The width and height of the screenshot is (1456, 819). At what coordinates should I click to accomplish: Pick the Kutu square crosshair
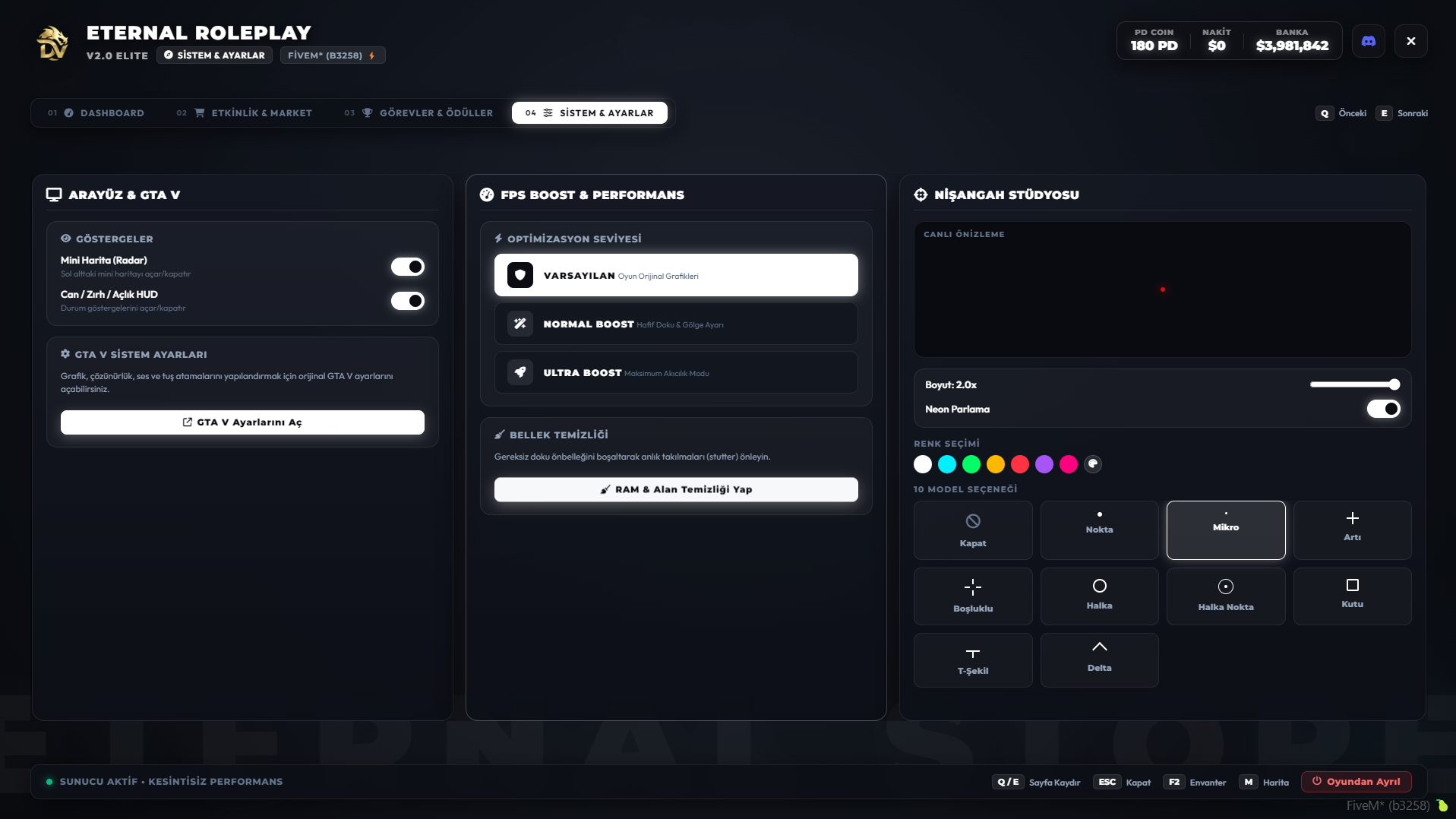coord(1352,596)
